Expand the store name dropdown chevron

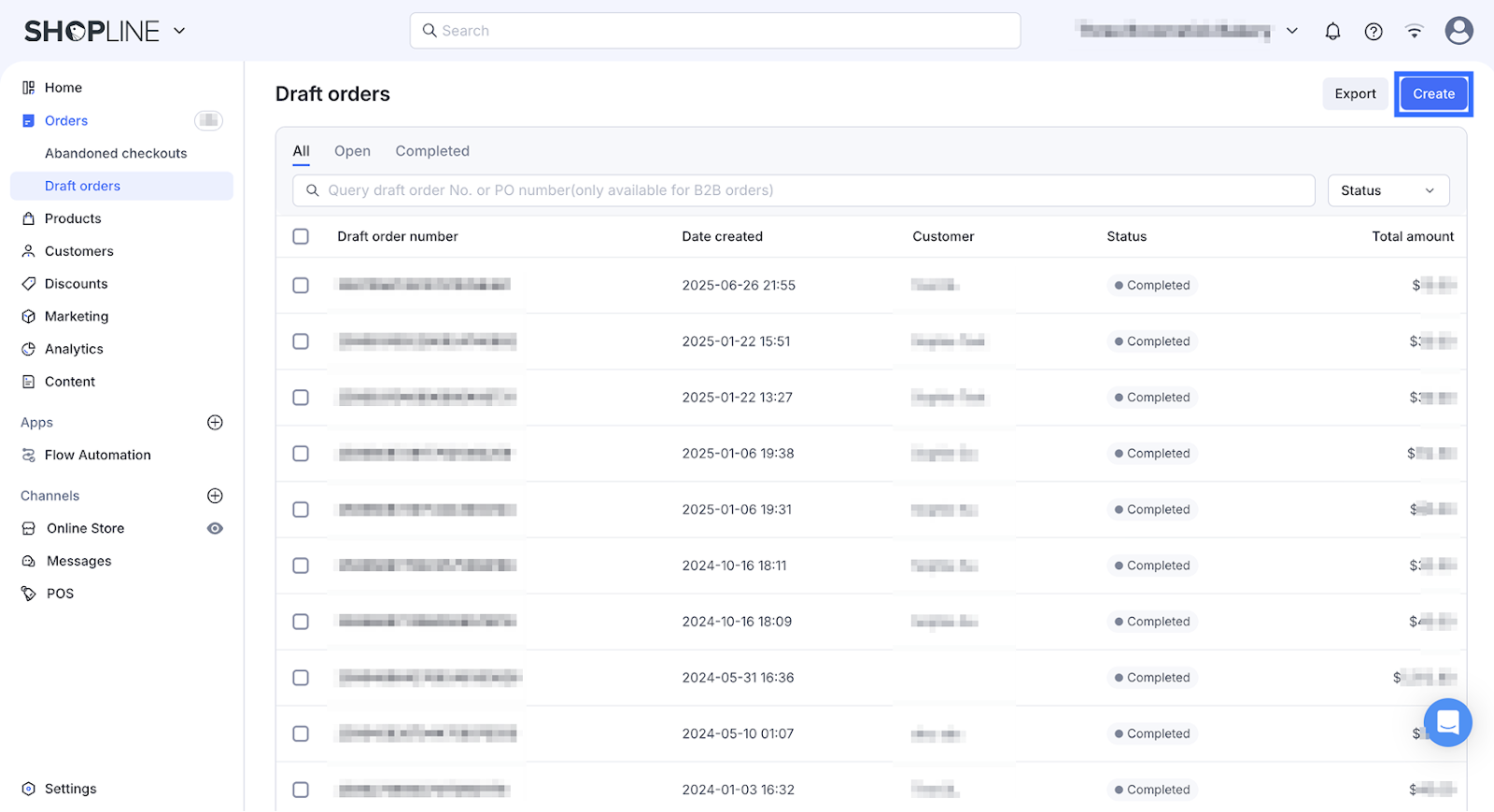pyautogui.click(x=1292, y=31)
